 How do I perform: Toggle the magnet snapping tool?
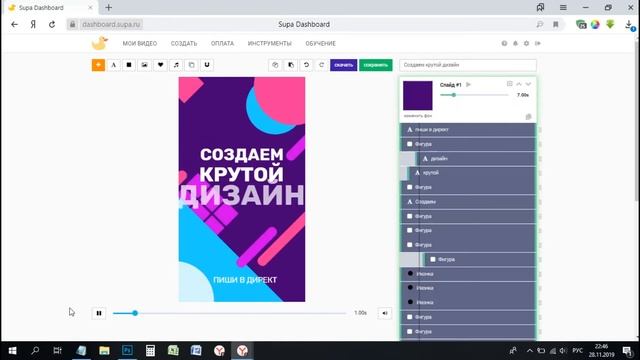(x=207, y=65)
